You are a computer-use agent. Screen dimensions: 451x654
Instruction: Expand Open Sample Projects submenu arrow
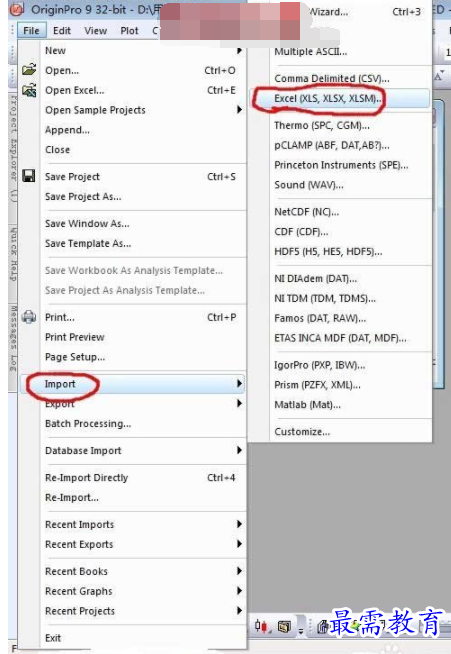coord(239,110)
